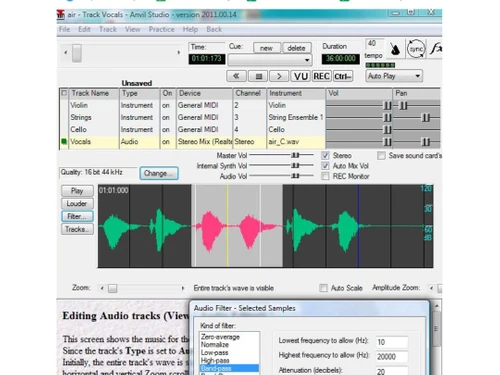Click the stop transport button
The width and height of the screenshot is (500, 375).
pyautogui.click(x=258, y=76)
